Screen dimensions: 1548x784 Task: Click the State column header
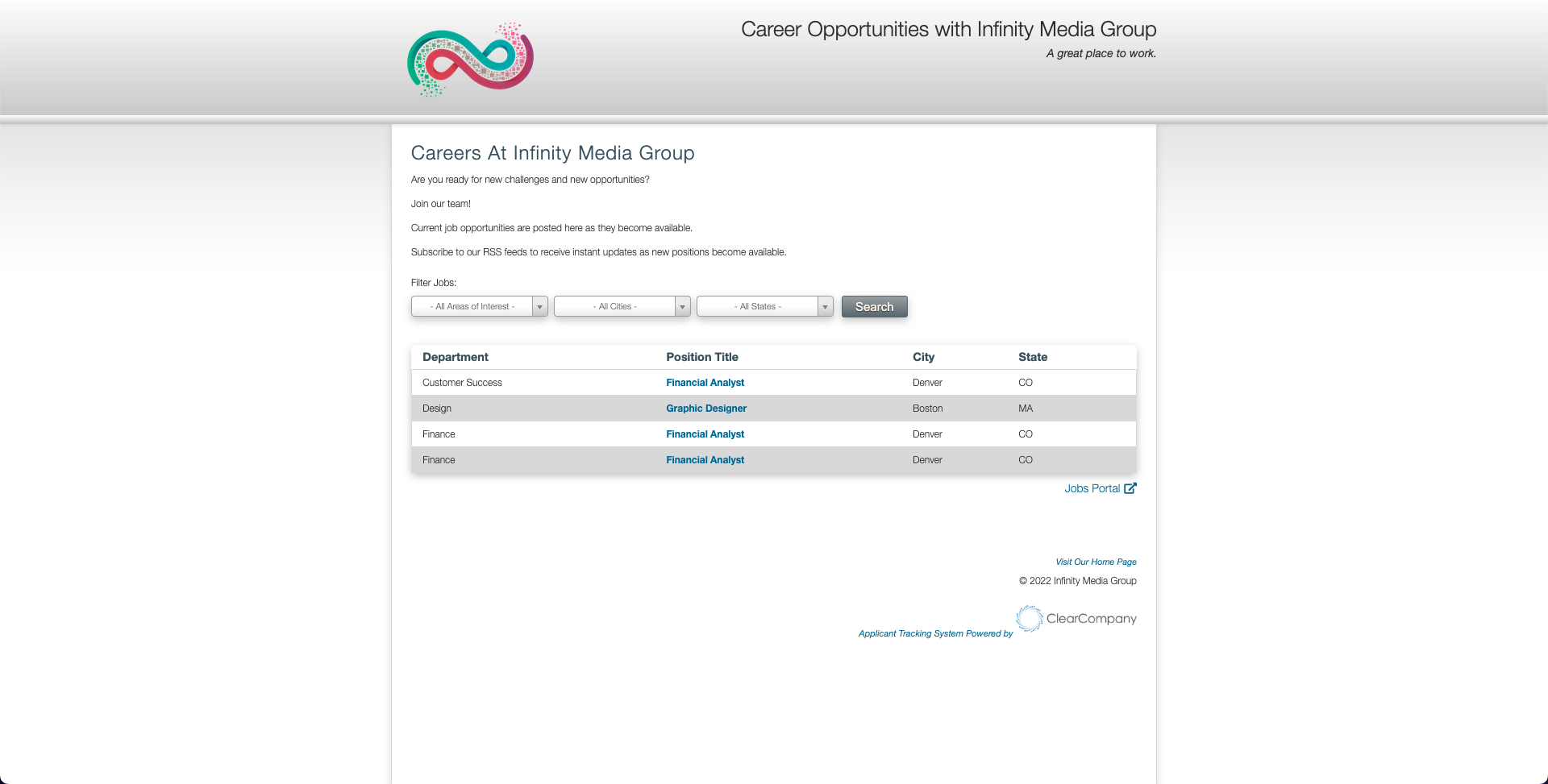pyautogui.click(x=1033, y=357)
